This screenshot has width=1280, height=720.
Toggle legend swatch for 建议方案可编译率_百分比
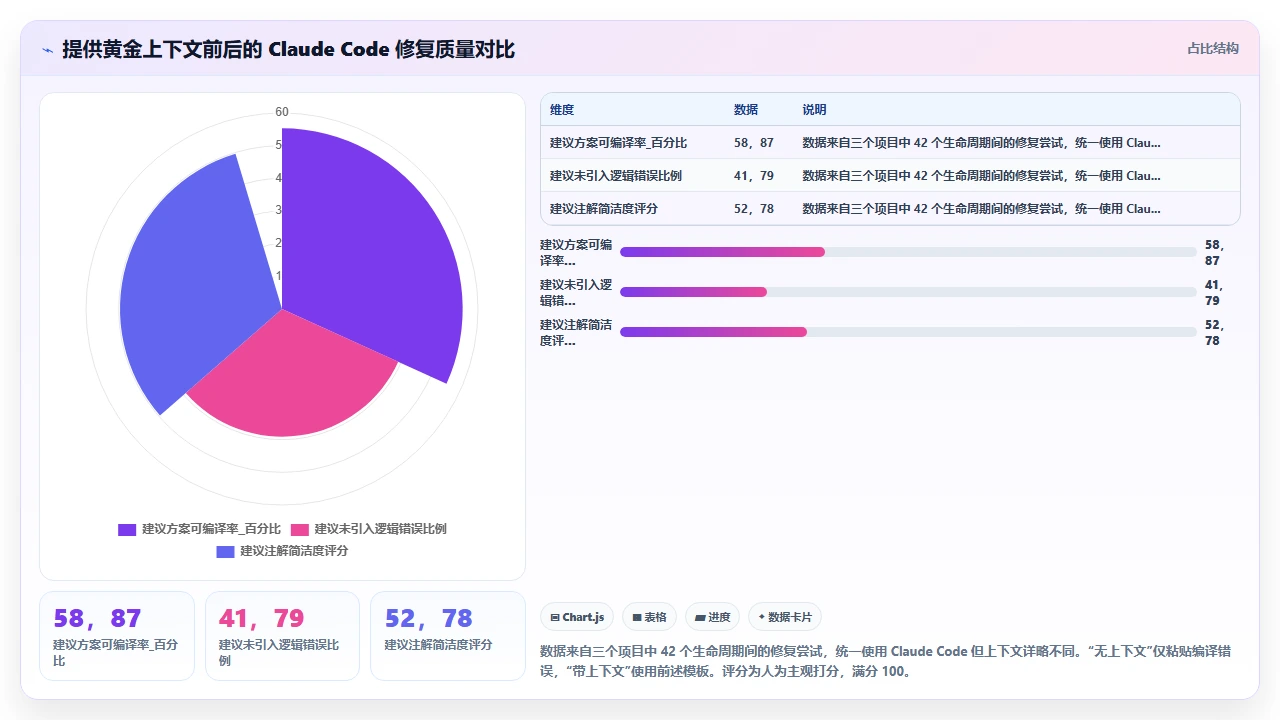tap(127, 529)
